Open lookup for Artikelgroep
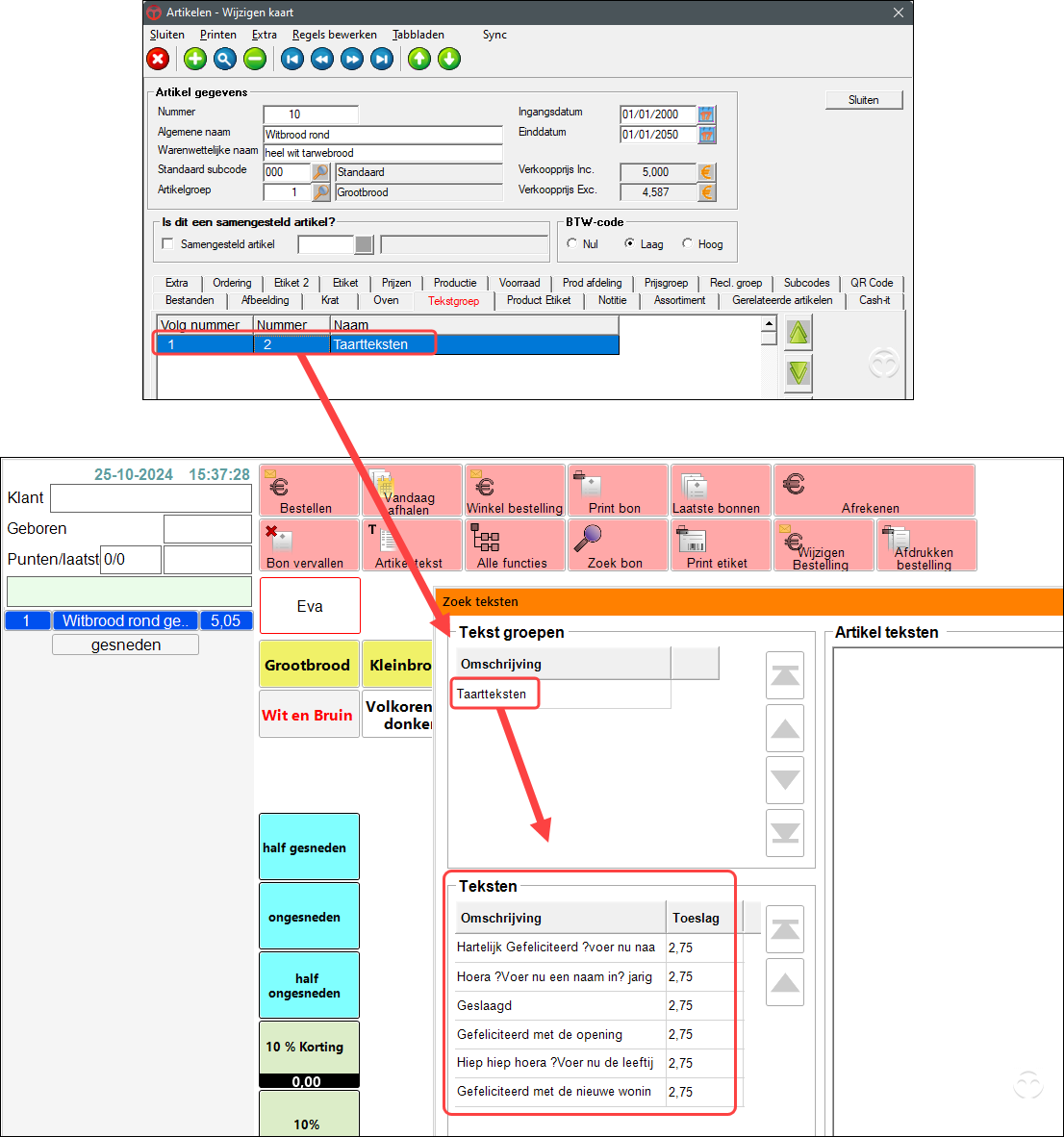The height and width of the screenshot is (1137, 1064). [320, 192]
